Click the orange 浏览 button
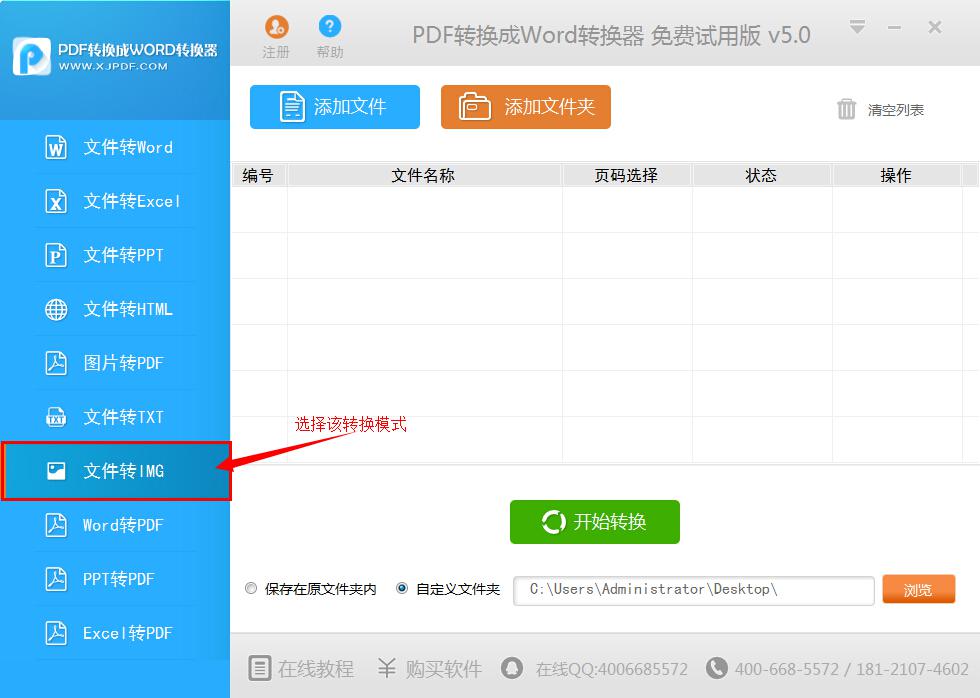 [918, 590]
